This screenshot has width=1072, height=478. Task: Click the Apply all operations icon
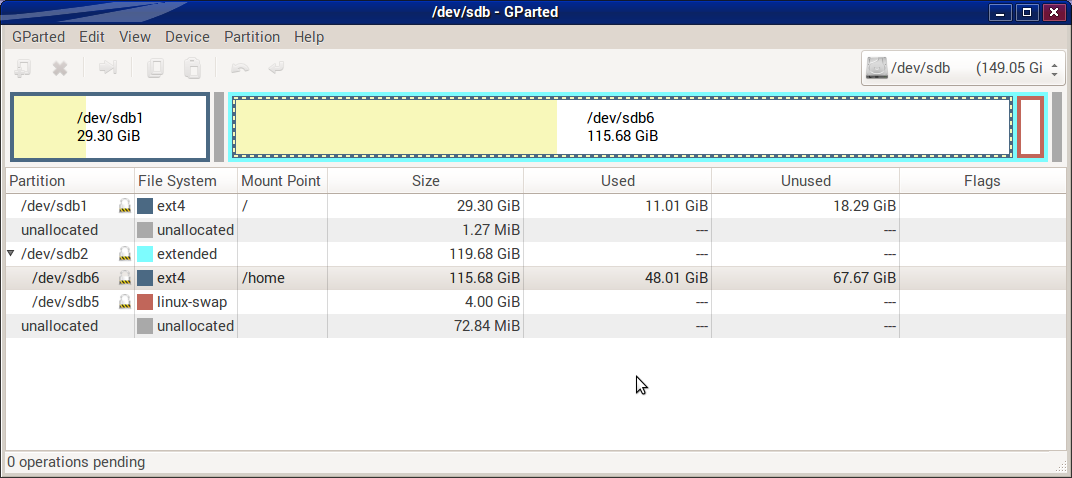point(276,69)
